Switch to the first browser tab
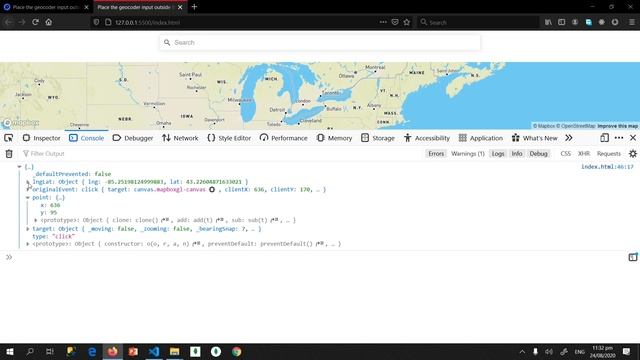 pos(46,7)
